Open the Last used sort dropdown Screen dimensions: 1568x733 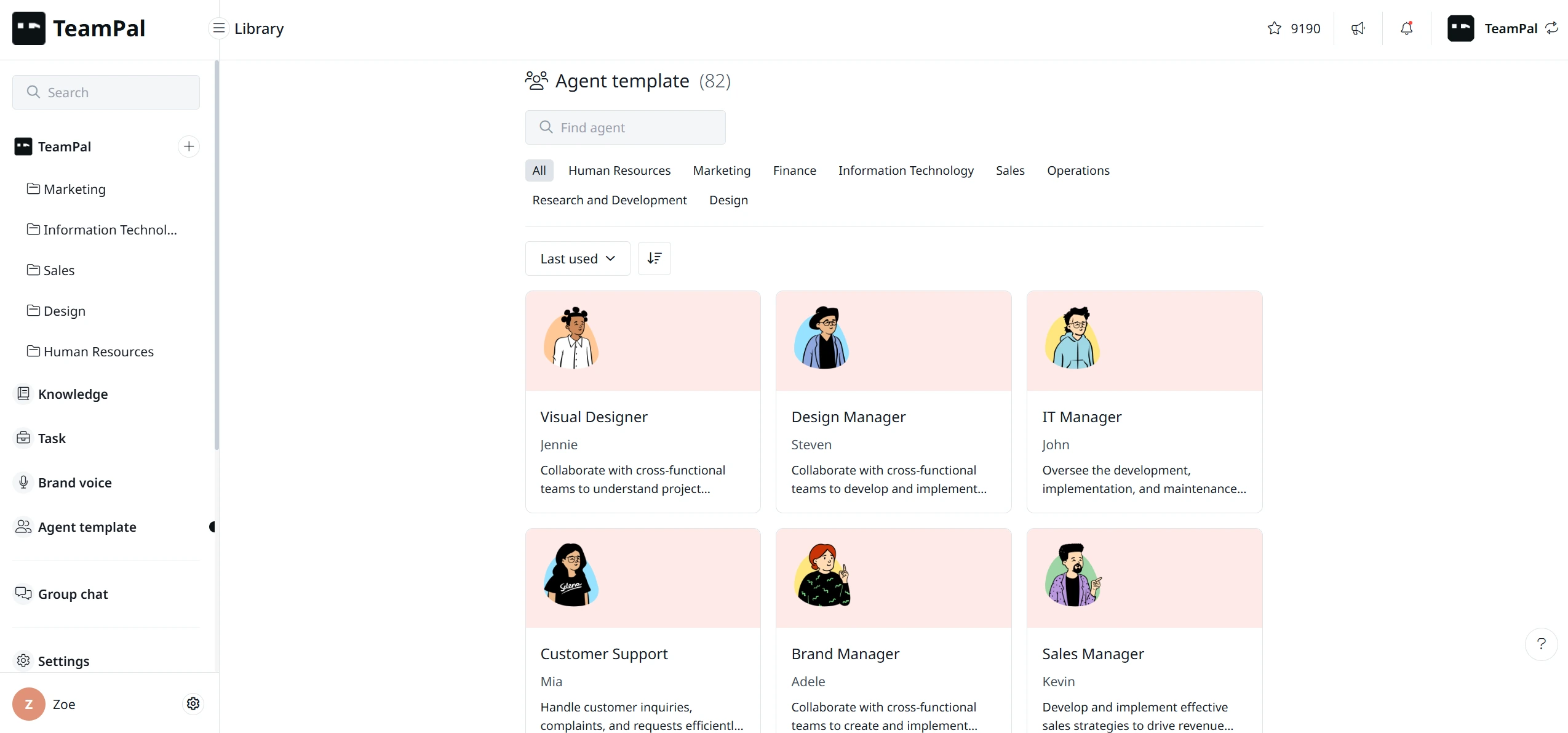pos(577,258)
